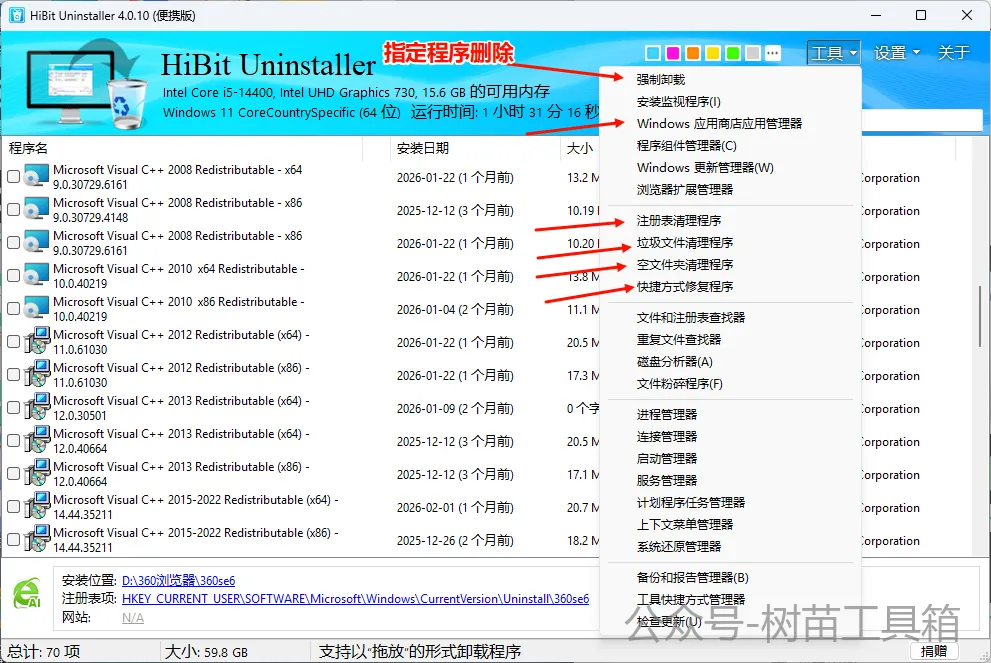Viewport: 991px width, 663px height.
Task: Click icon of Visual C++ 2015-2022 (x86)
Action: (x=36, y=538)
